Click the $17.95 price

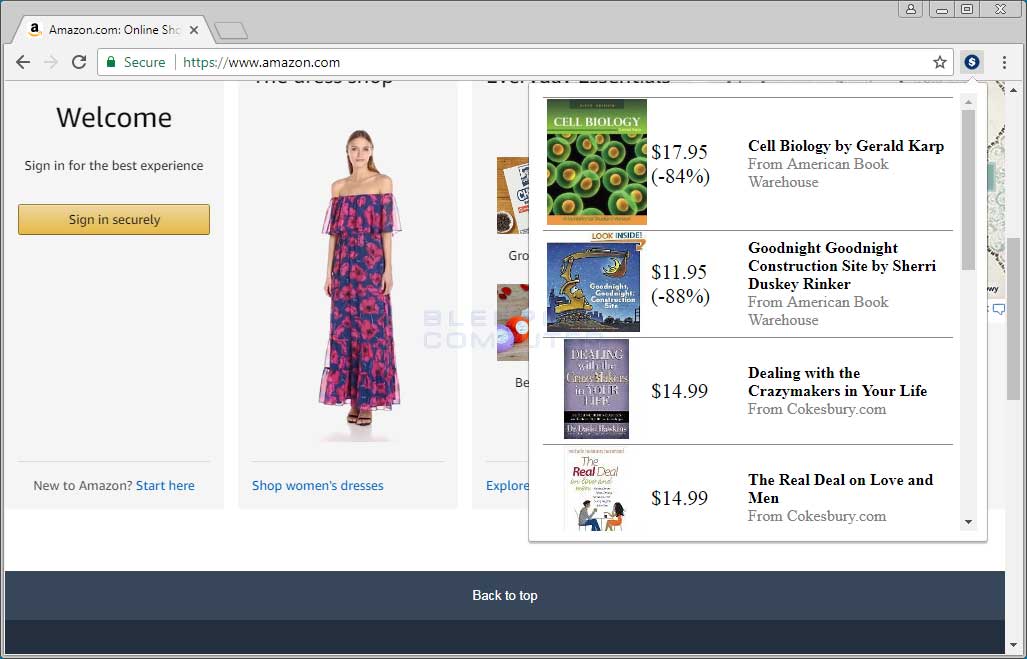pyautogui.click(x=679, y=152)
